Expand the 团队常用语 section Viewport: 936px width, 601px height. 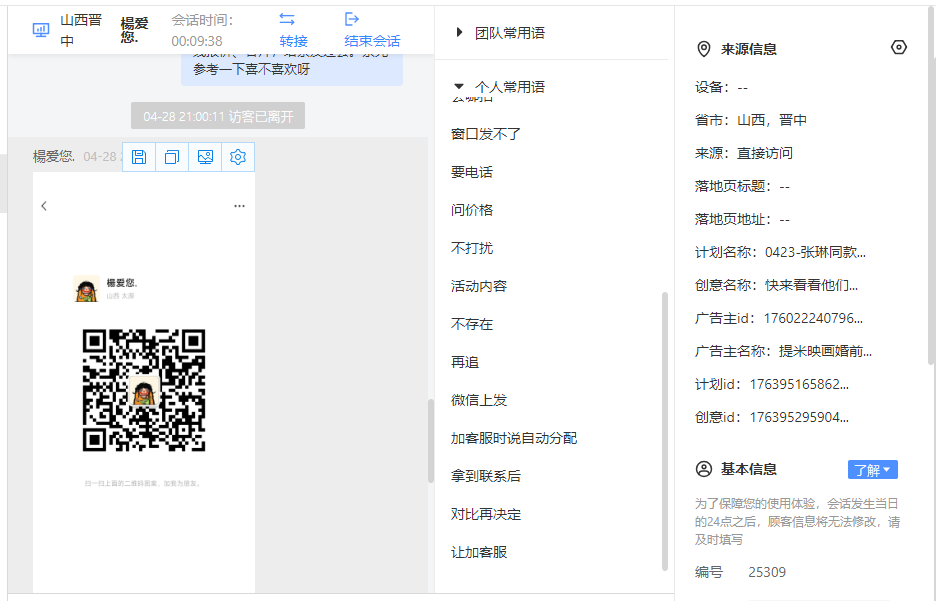(x=459, y=32)
